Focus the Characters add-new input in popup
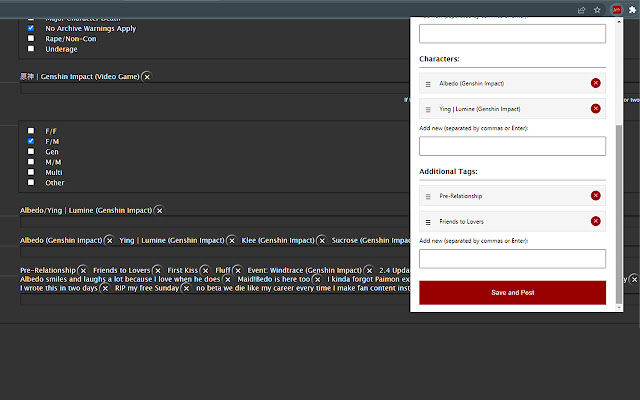 512,146
